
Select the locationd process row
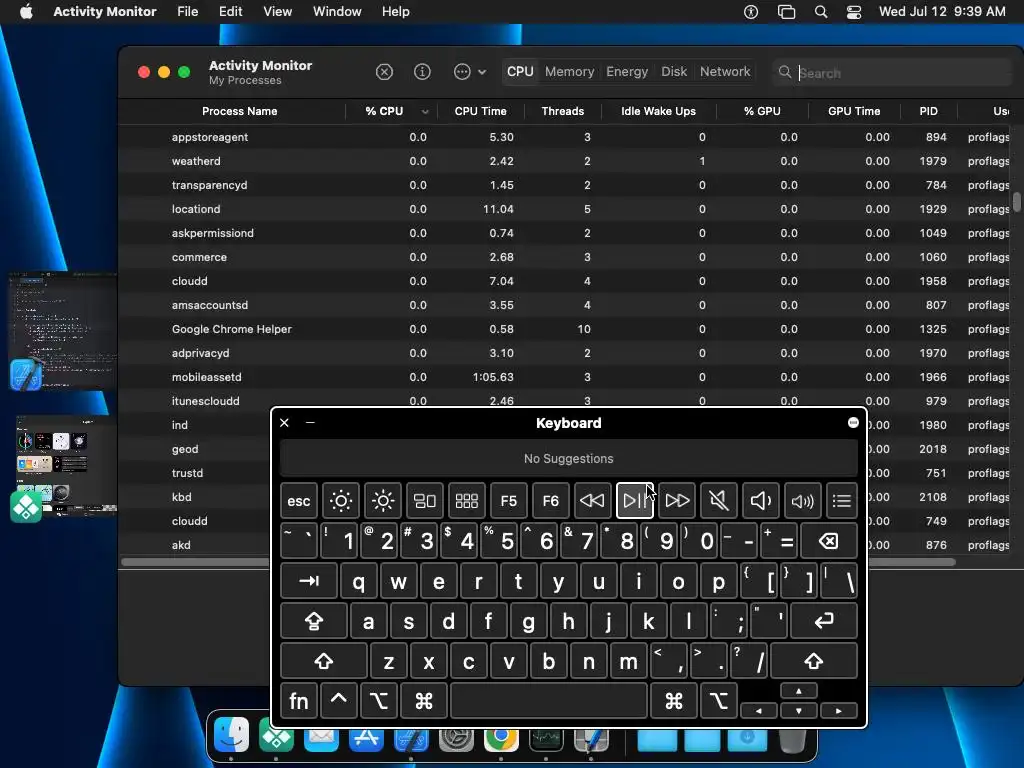pyautogui.click(x=565, y=209)
